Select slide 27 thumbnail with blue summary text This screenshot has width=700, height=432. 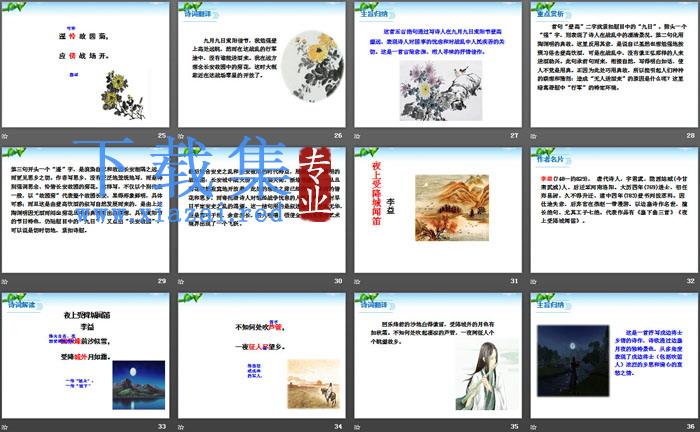coord(438,65)
